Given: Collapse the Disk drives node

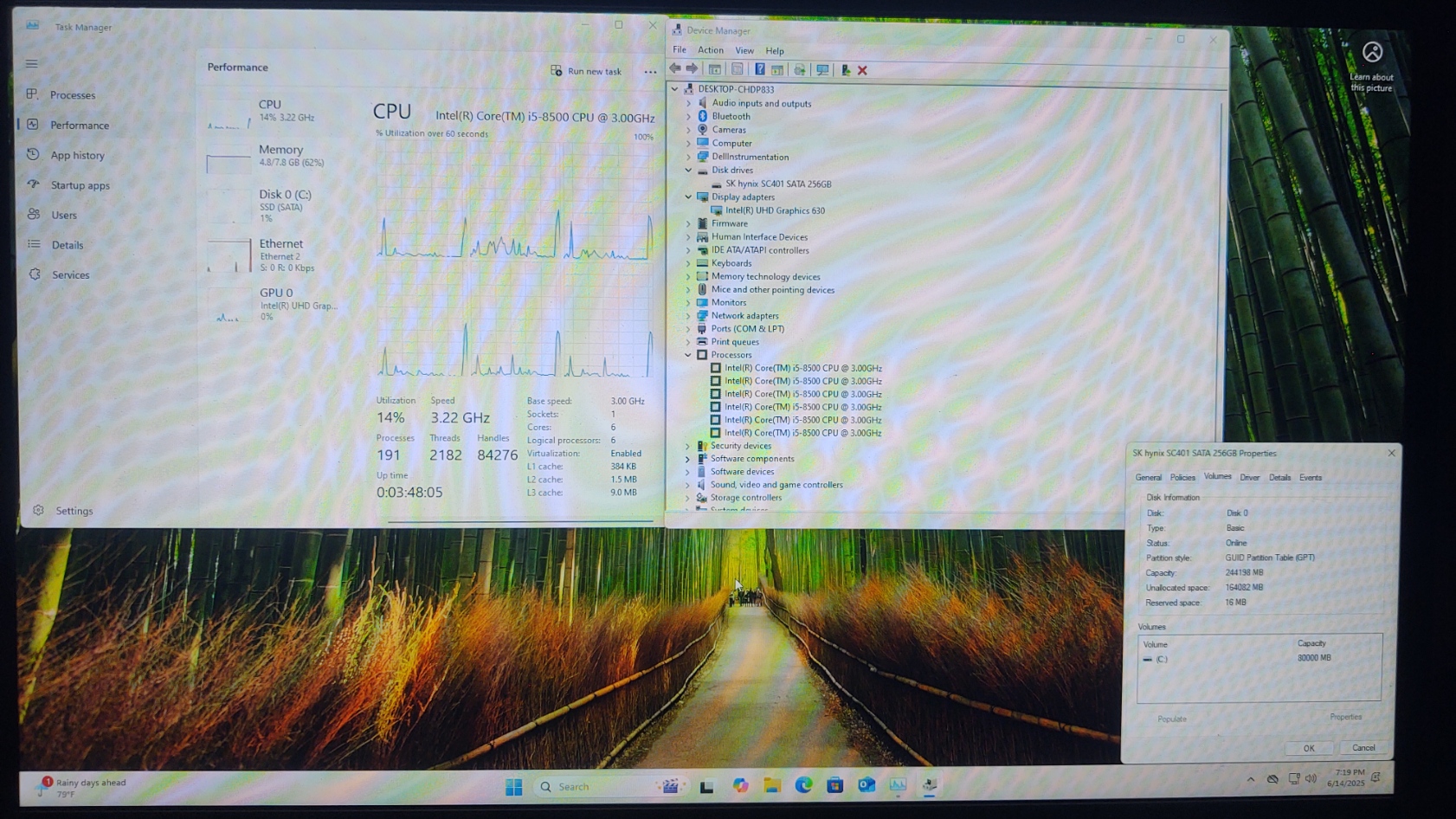Looking at the screenshot, I should pyautogui.click(x=688, y=171).
